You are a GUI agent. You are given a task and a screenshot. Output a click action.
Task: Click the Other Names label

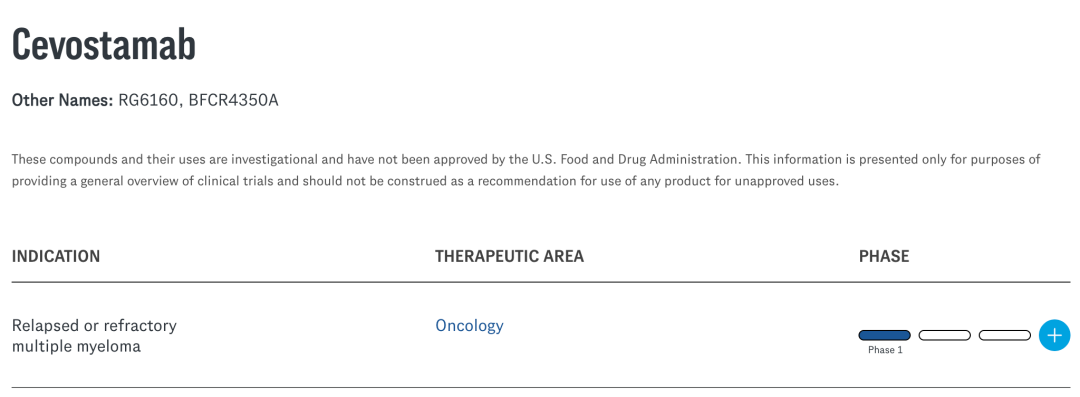coord(63,101)
